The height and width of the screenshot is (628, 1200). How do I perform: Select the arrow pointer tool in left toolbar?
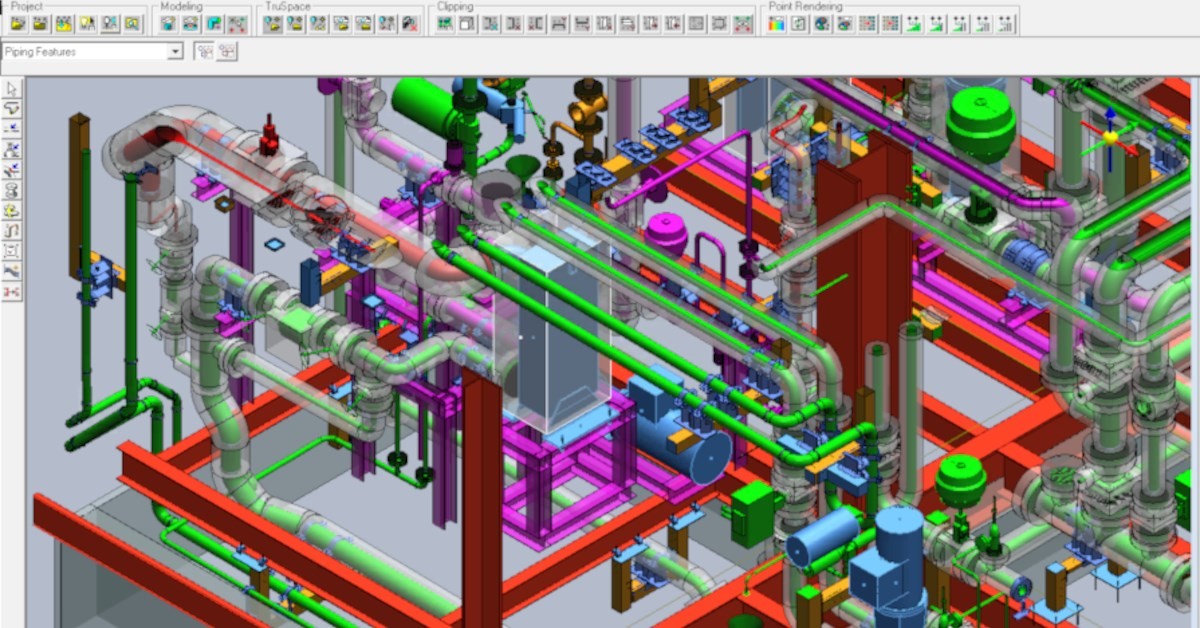pos(11,90)
